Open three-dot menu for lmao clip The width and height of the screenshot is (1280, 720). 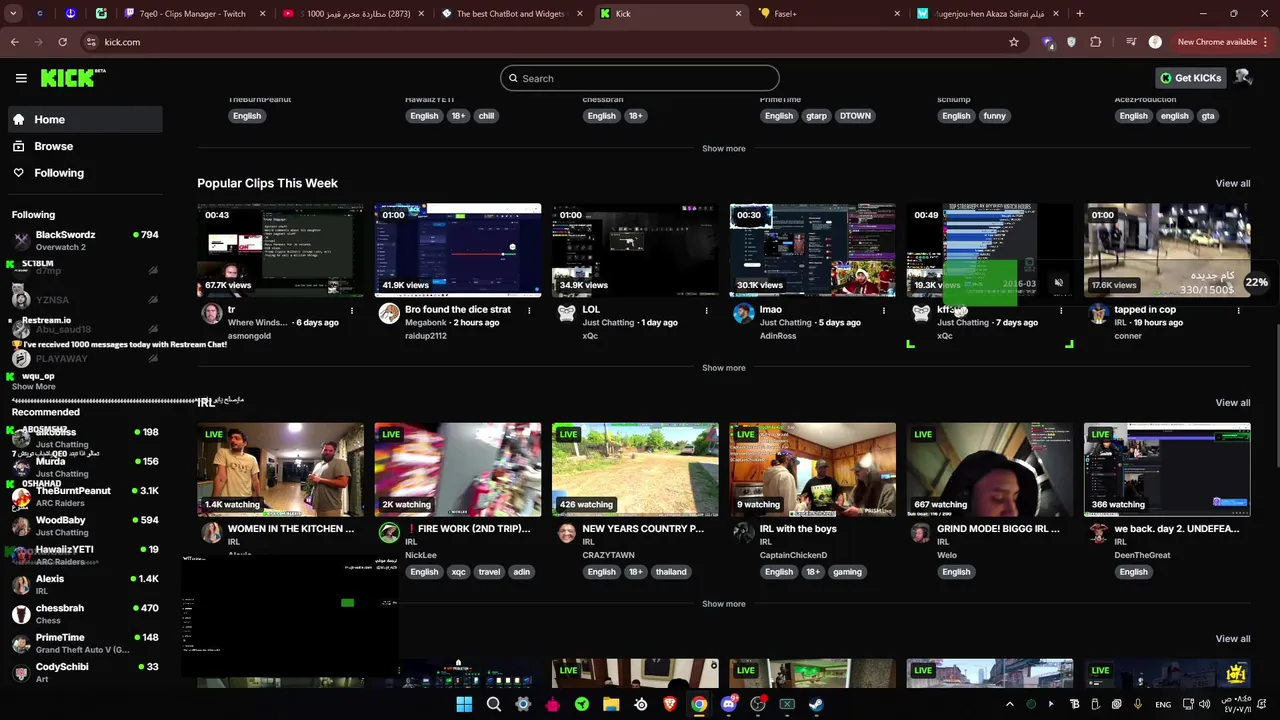click(884, 311)
